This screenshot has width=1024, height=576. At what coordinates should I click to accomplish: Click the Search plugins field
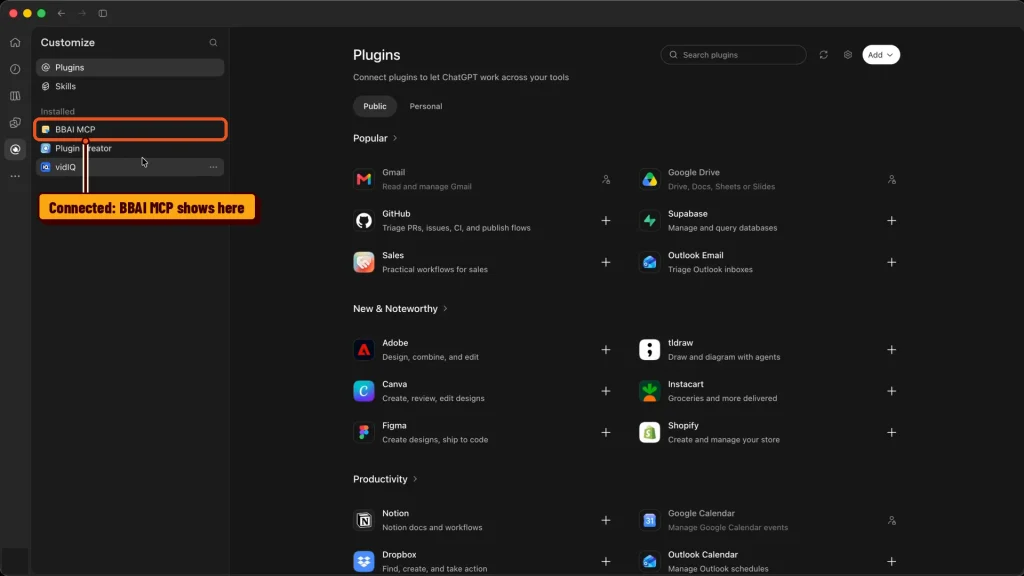(x=733, y=55)
